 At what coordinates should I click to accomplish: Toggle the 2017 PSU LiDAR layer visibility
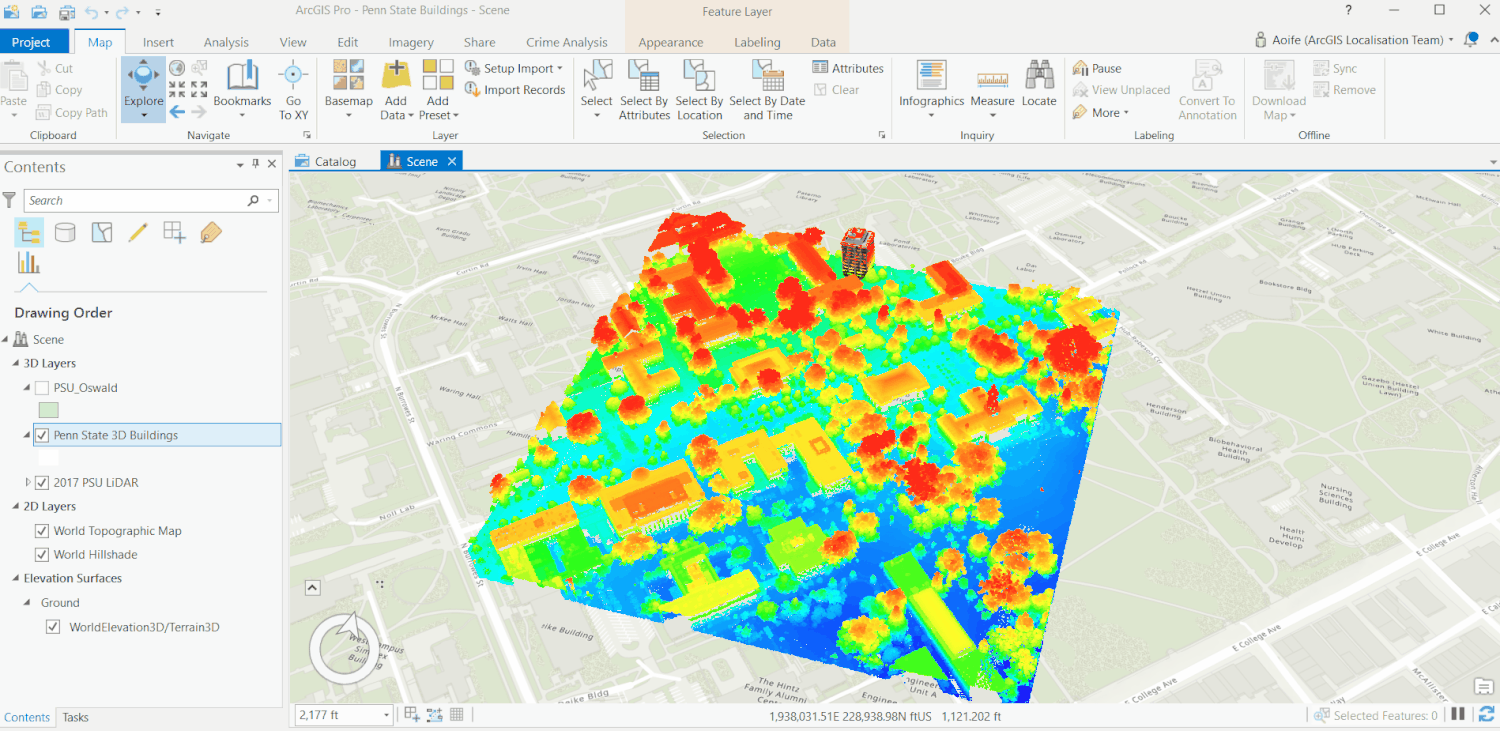(x=42, y=483)
